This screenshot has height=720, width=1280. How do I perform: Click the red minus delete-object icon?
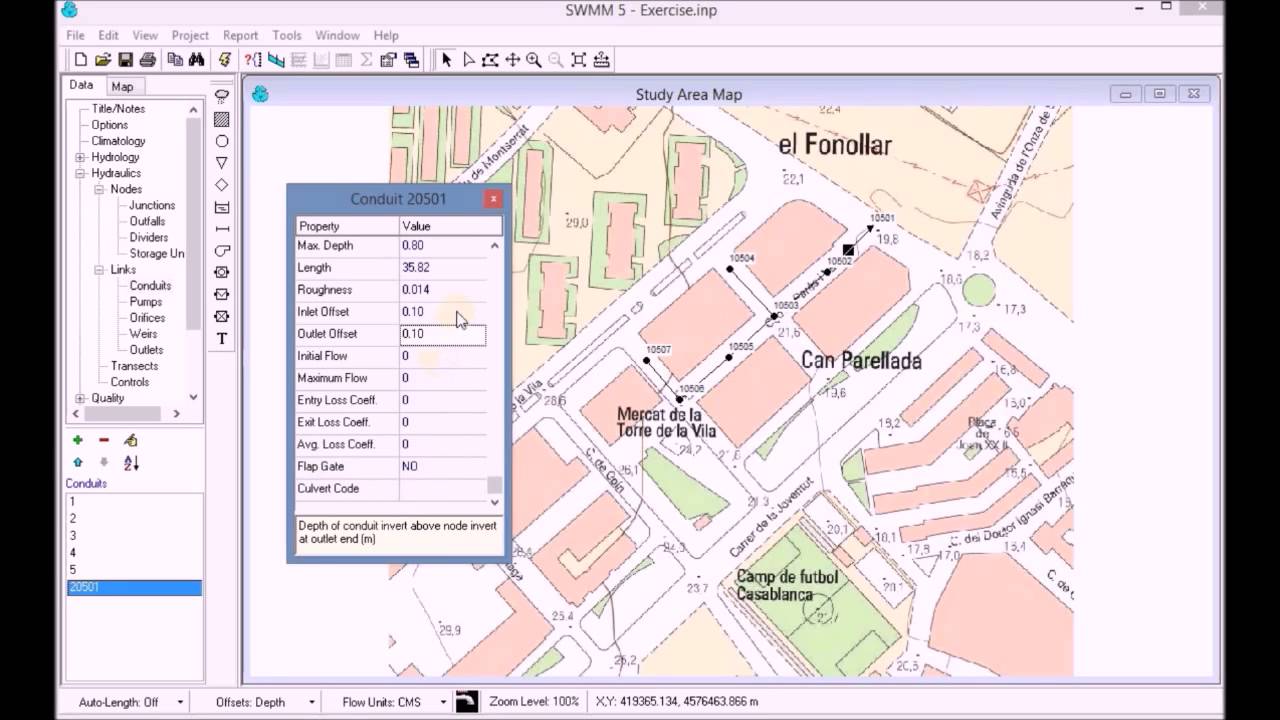click(104, 440)
